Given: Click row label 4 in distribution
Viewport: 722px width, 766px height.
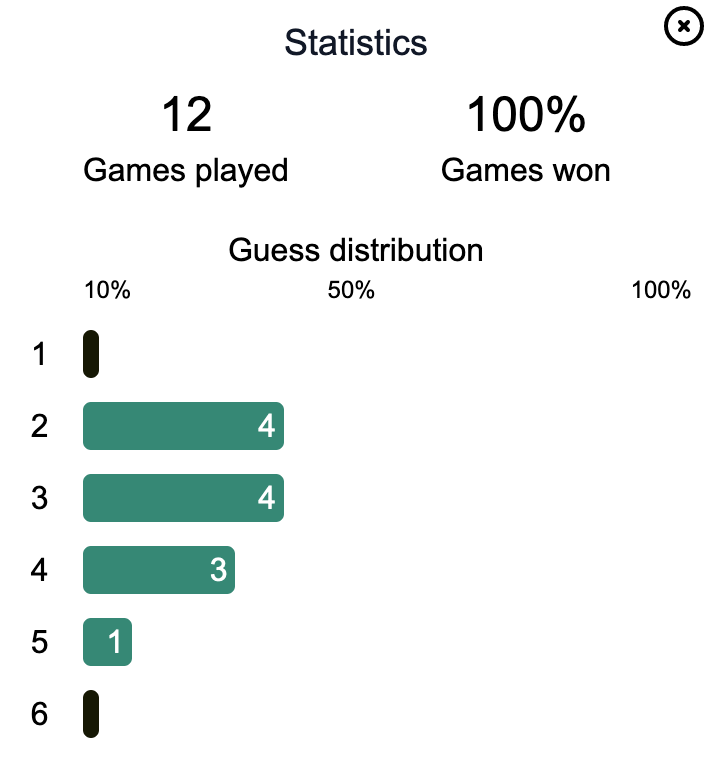Looking at the screenshot, I should tap(40, 570).
